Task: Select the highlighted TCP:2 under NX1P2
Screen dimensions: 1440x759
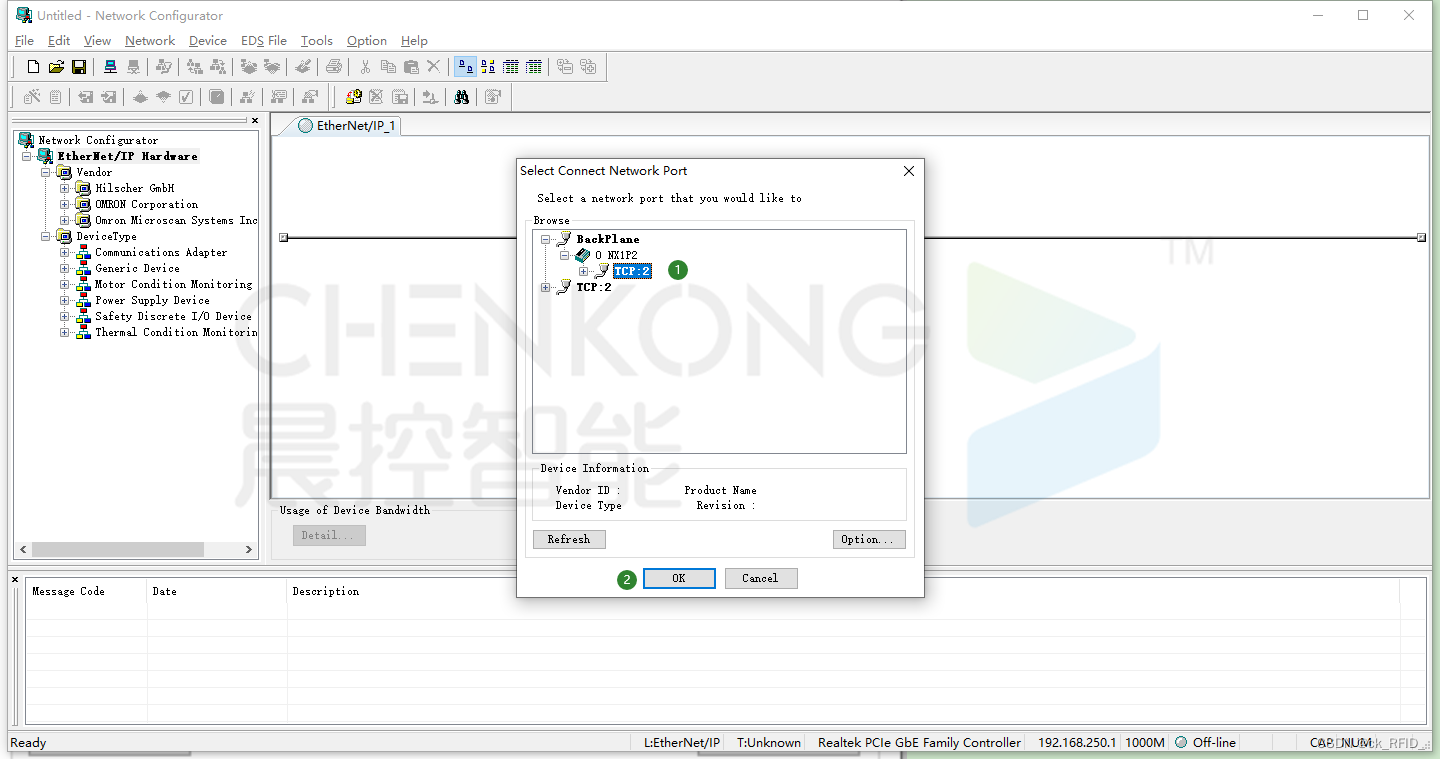Action: (x=632, y=272)
